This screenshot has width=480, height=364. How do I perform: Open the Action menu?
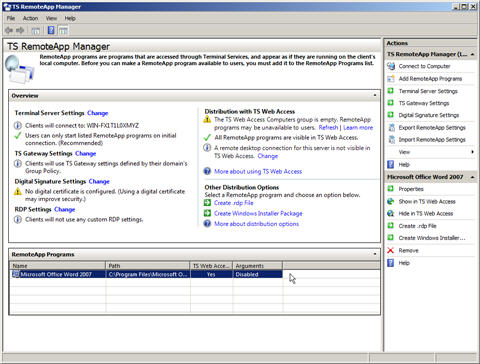click(x=30, y=18)
